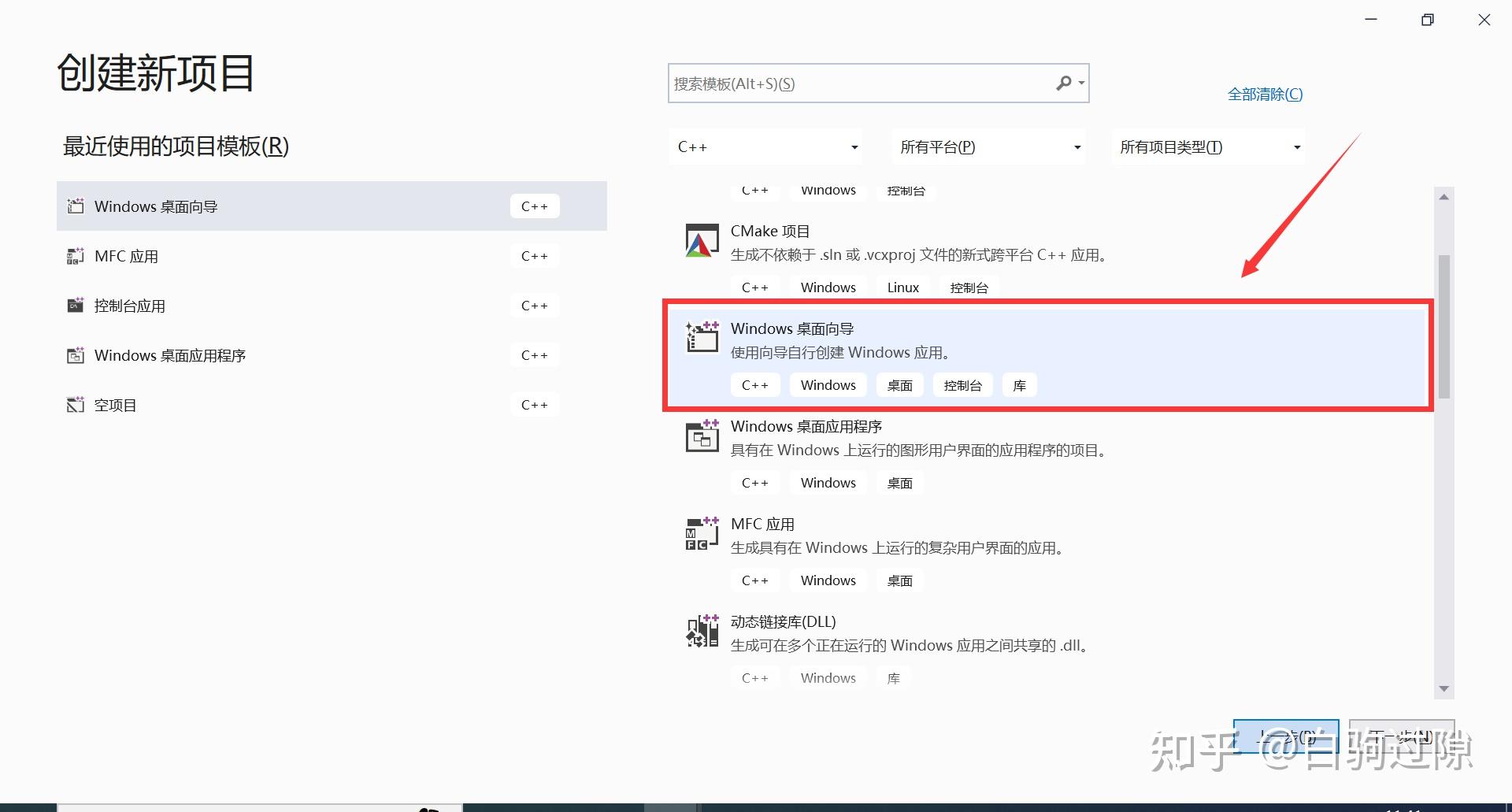1512x812 pixels.
Task: Click the 下一步 next button
Action: [x=1402, y=738]
